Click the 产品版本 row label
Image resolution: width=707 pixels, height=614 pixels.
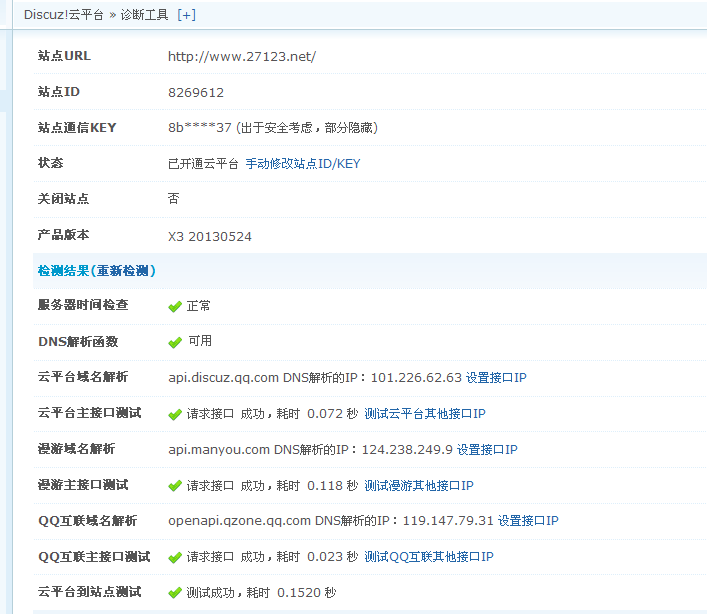coord(64,235)
